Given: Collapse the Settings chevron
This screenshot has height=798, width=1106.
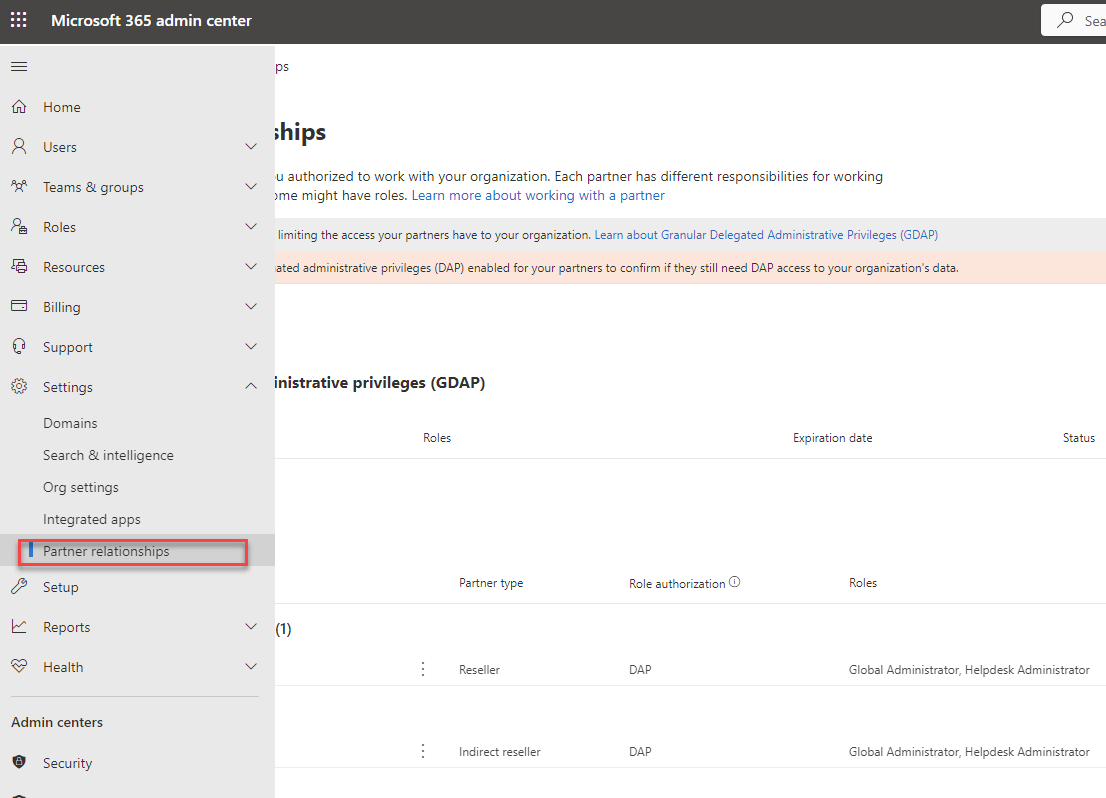Looking at the screenshot, I should 250,386.
